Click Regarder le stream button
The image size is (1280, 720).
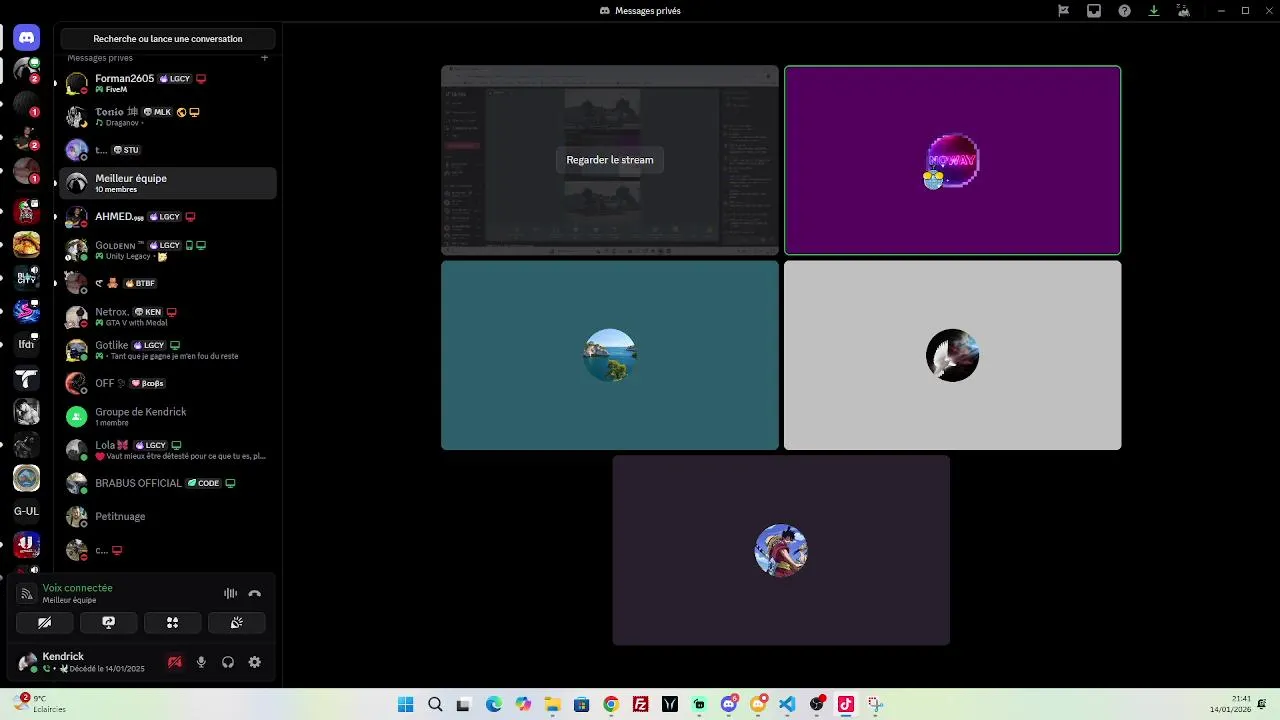(610, 160)
